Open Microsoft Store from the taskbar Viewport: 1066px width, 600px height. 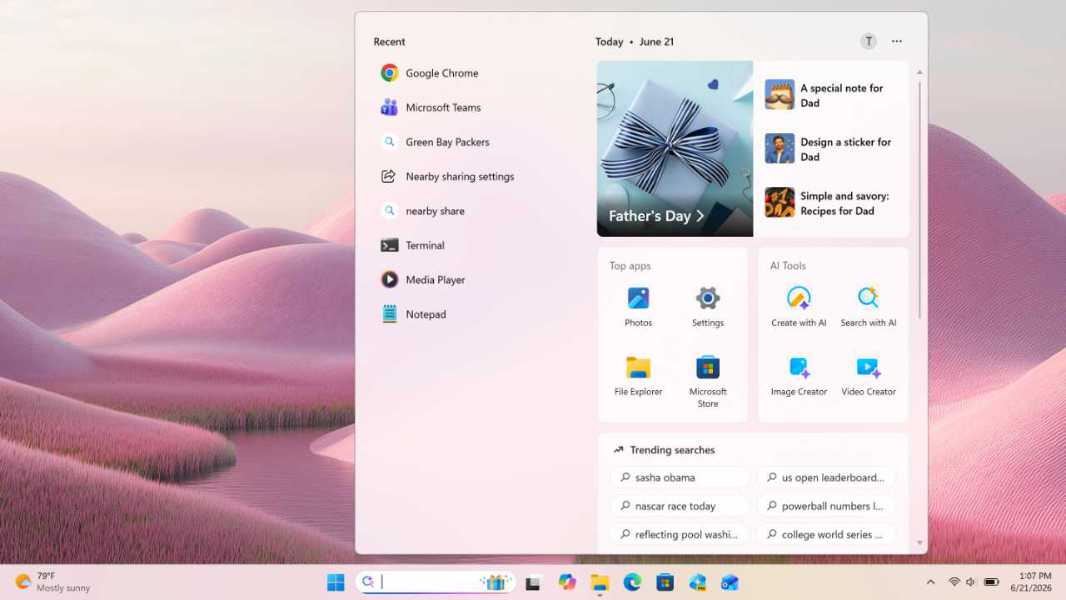coord(665,582)
